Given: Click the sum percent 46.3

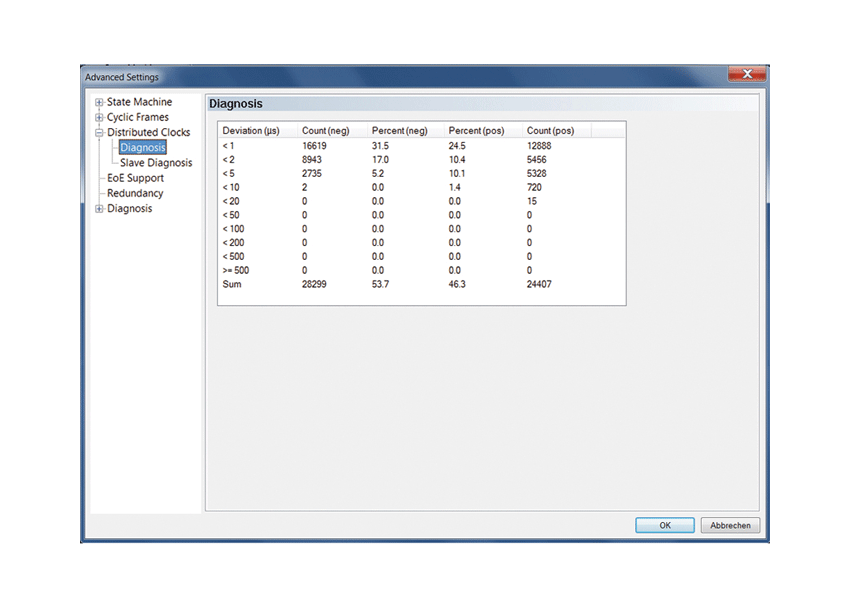Looking at the screenshot, I should click(457, 284).
